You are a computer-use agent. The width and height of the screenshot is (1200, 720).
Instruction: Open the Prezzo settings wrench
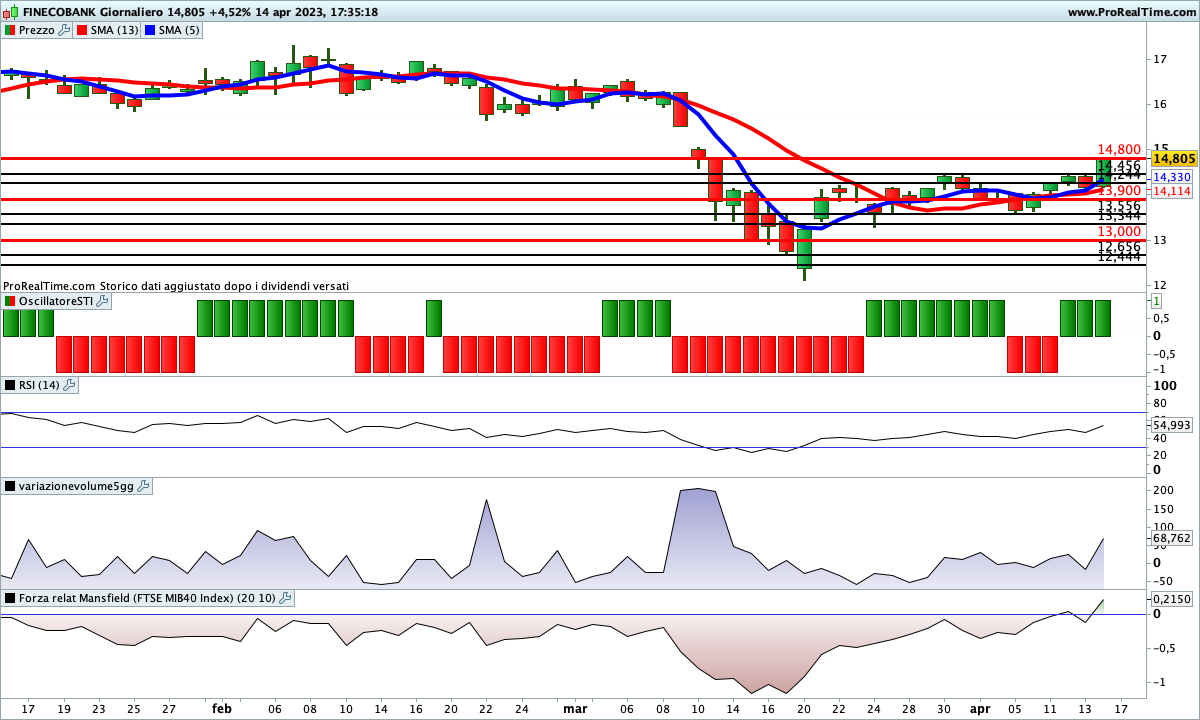65,30
